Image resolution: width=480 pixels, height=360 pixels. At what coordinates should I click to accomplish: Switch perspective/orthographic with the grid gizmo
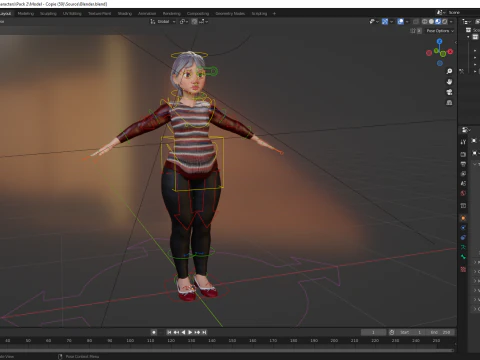(449, 103)
